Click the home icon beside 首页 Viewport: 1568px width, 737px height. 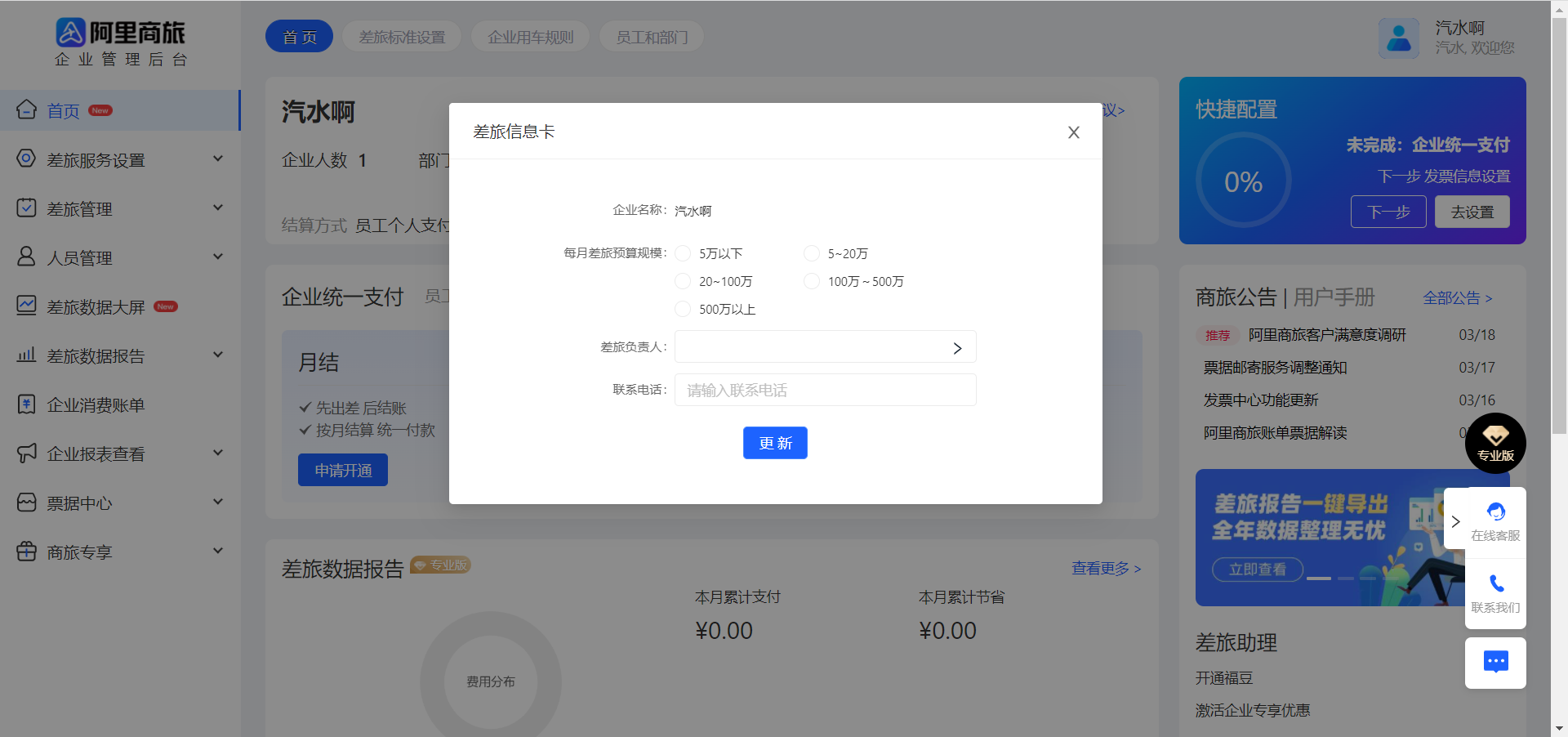(26, 109)
